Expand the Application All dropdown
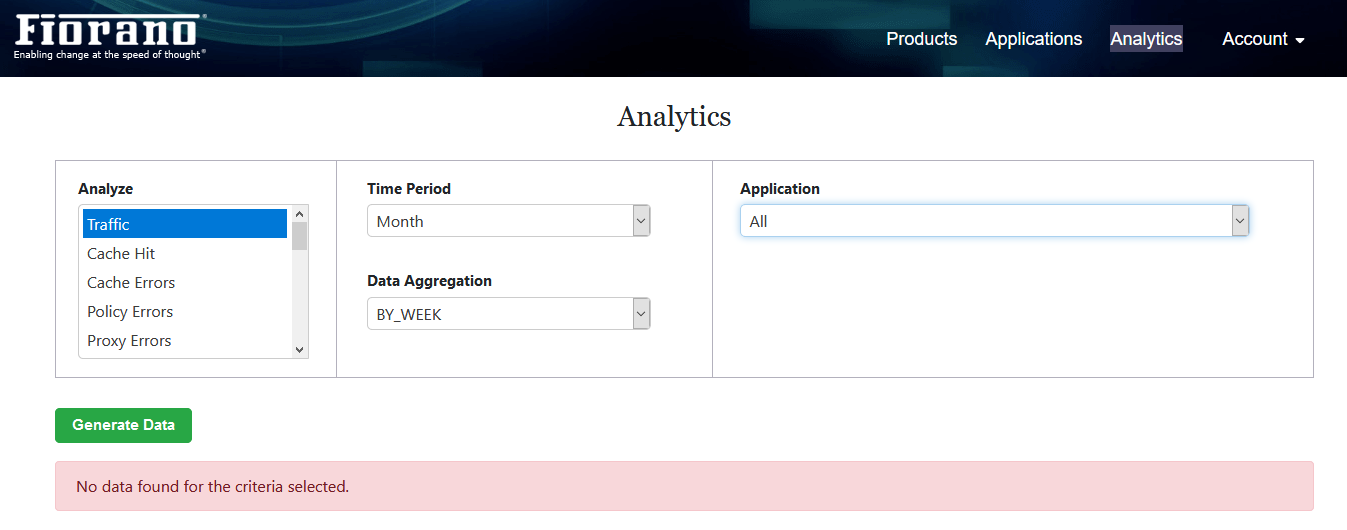The height and width of the screenshot is (530, 1347). 995,221
